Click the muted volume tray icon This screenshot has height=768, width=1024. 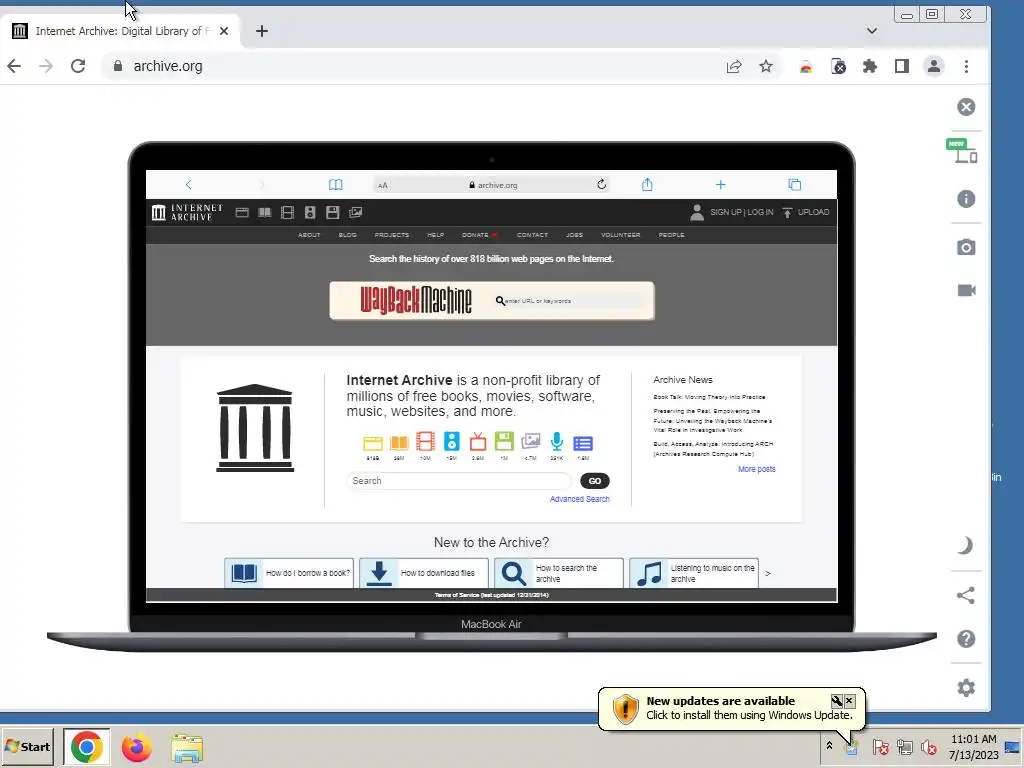928,746
